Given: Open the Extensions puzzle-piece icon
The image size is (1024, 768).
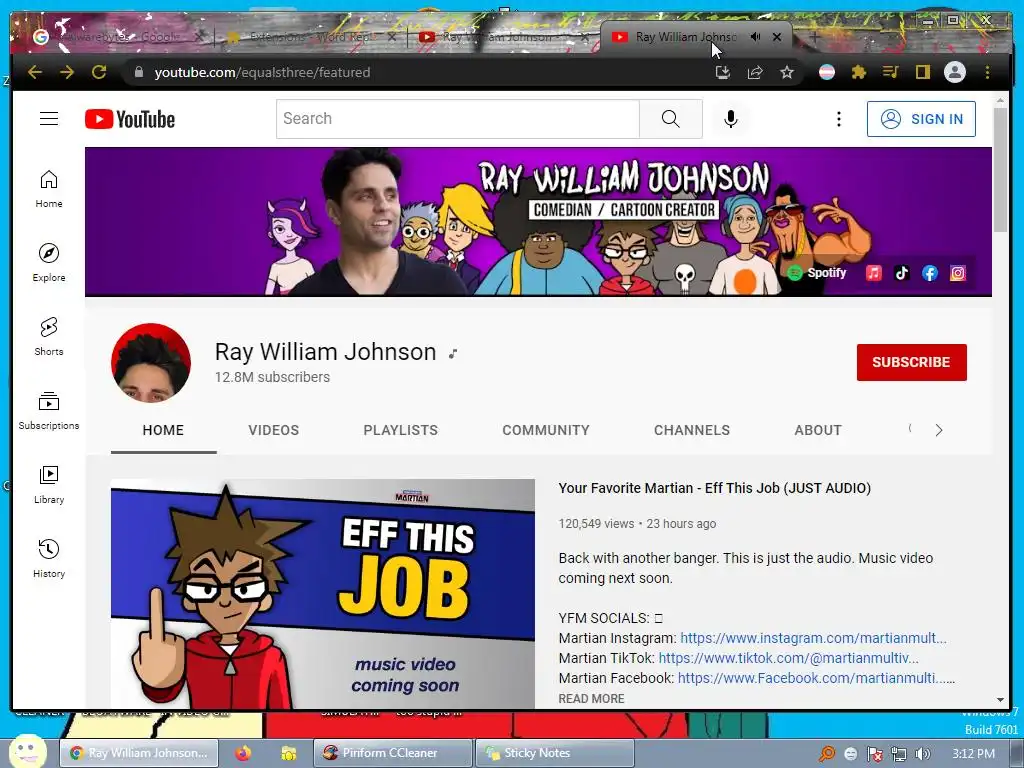Looking at the screenshot, I should tap(859, 72).
